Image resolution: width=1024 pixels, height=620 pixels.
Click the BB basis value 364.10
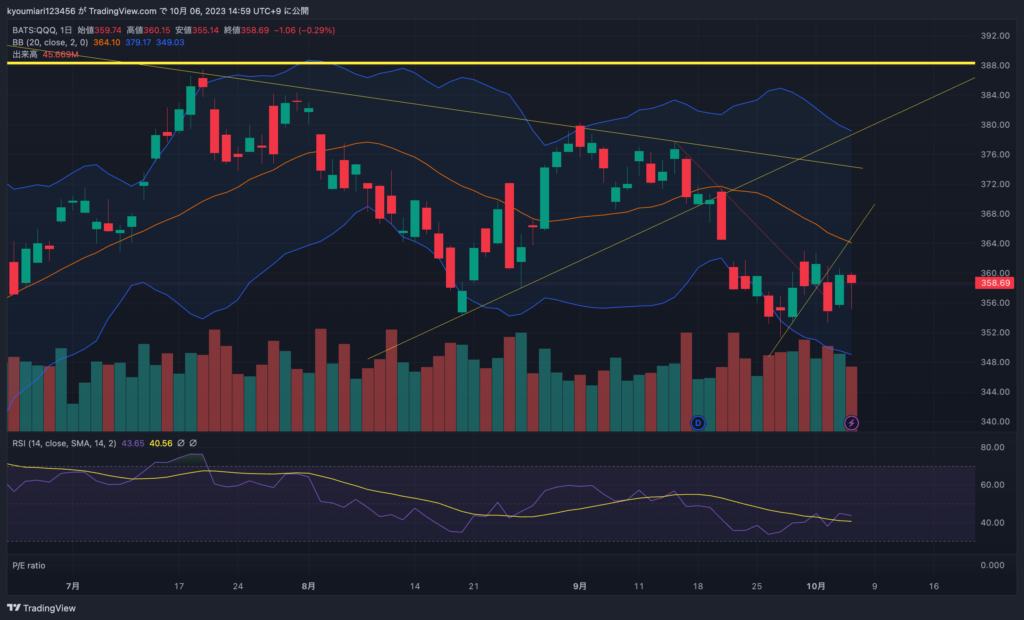coord(106,42)
